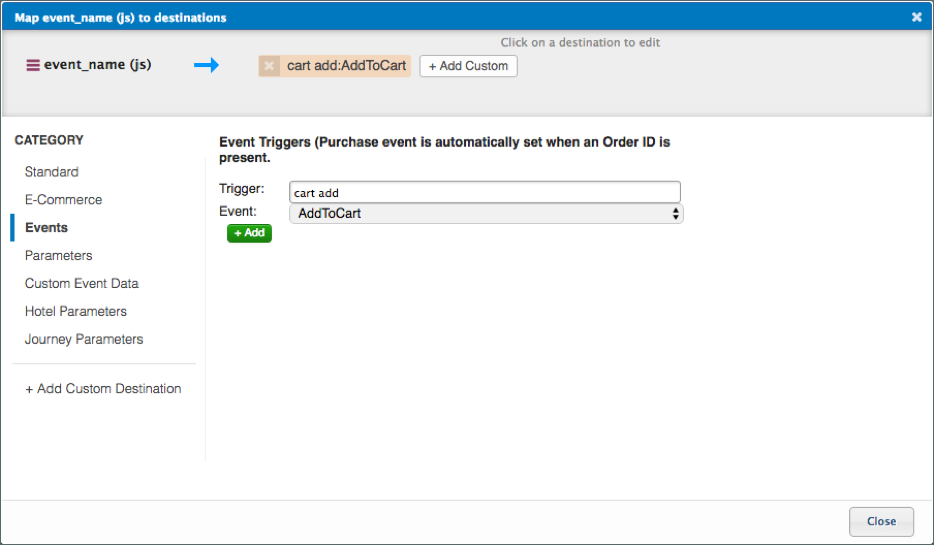Close the mapping dialog with the X icon

(x=916, y=17)
